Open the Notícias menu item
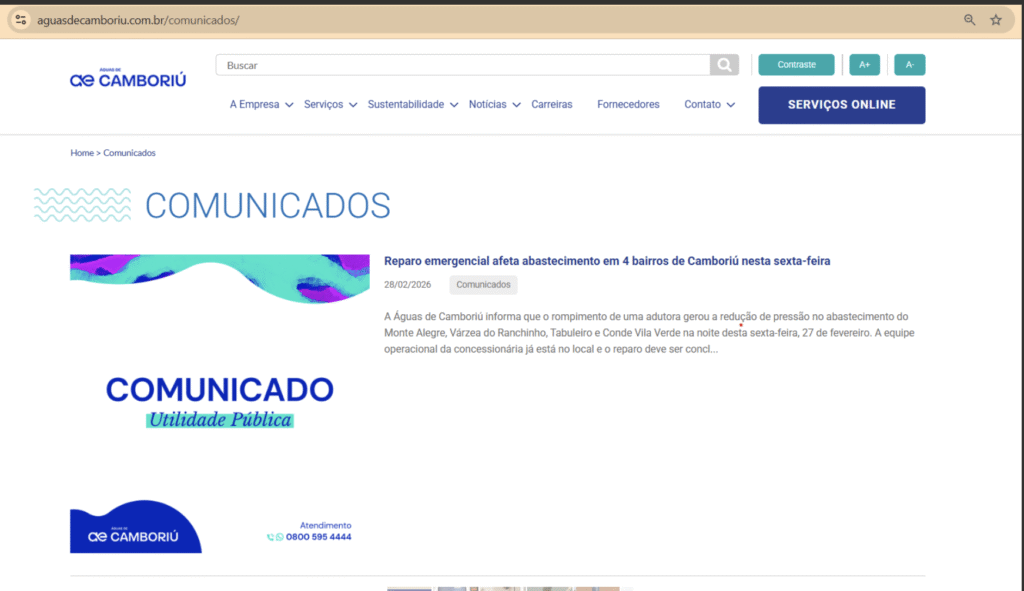Image resolution: width=1024 pixels, height=591 pixels. pos(487,104)
